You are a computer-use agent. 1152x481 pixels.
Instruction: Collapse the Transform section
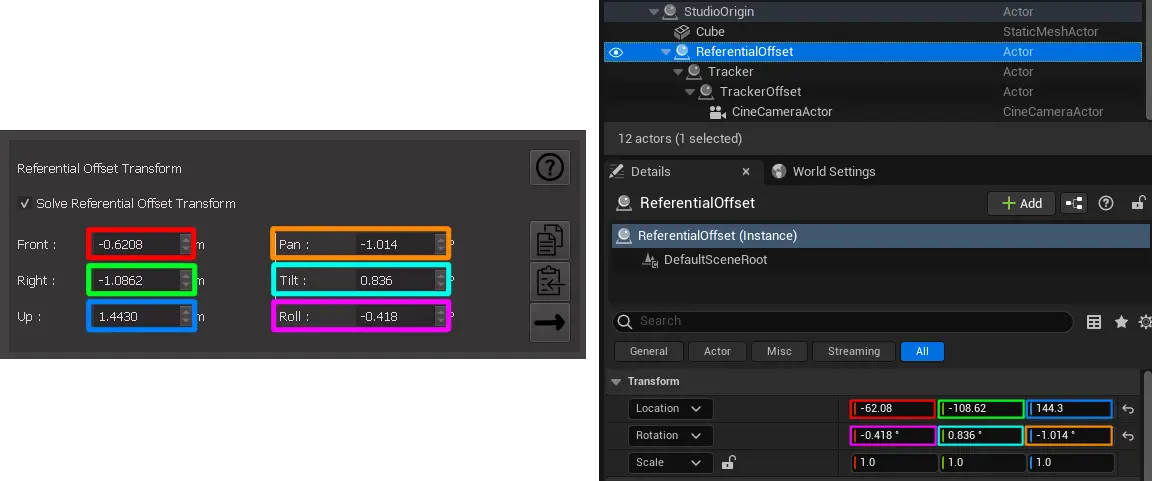(x=616, y=382)
